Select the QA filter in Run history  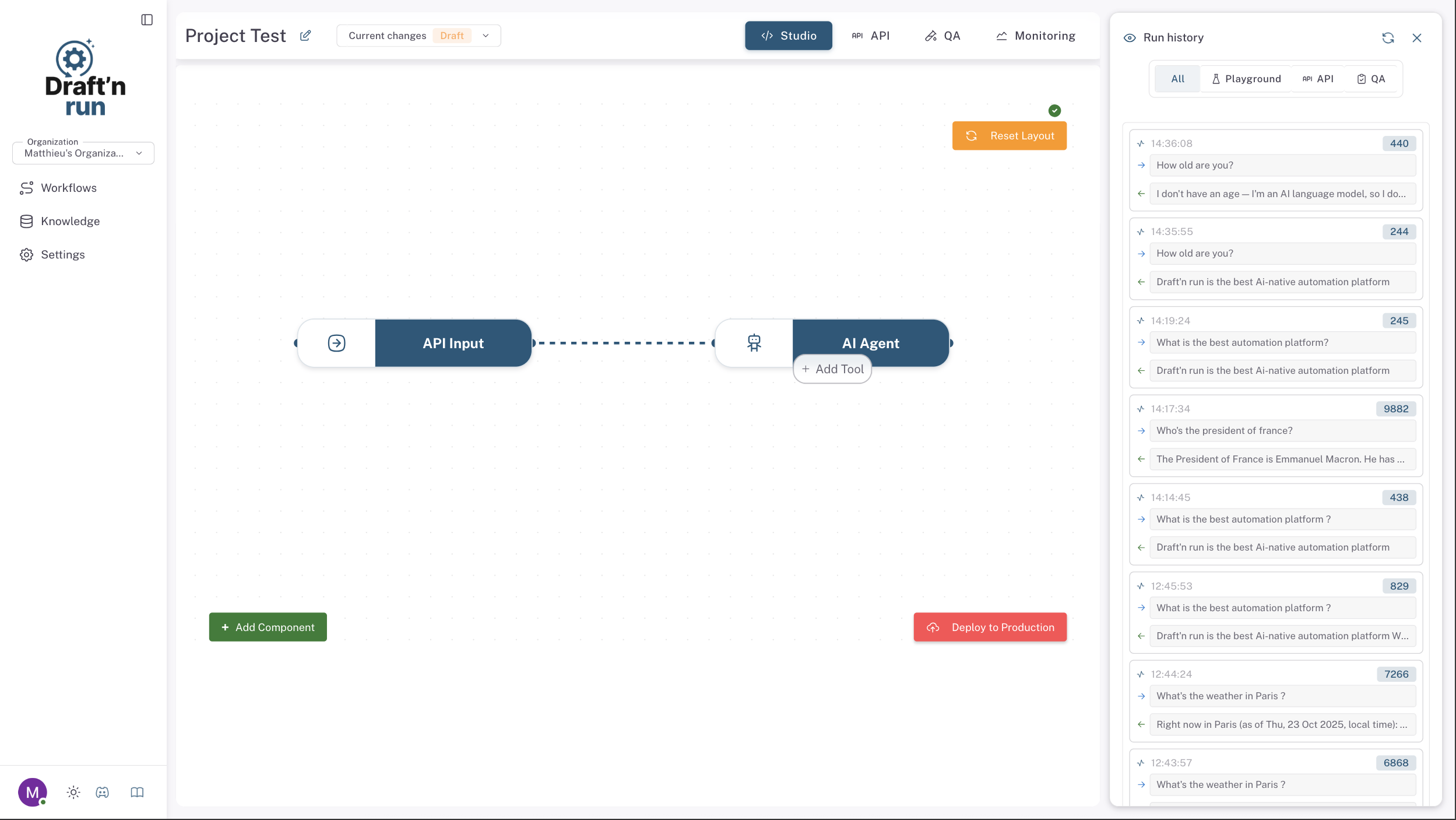(1371, 79)
